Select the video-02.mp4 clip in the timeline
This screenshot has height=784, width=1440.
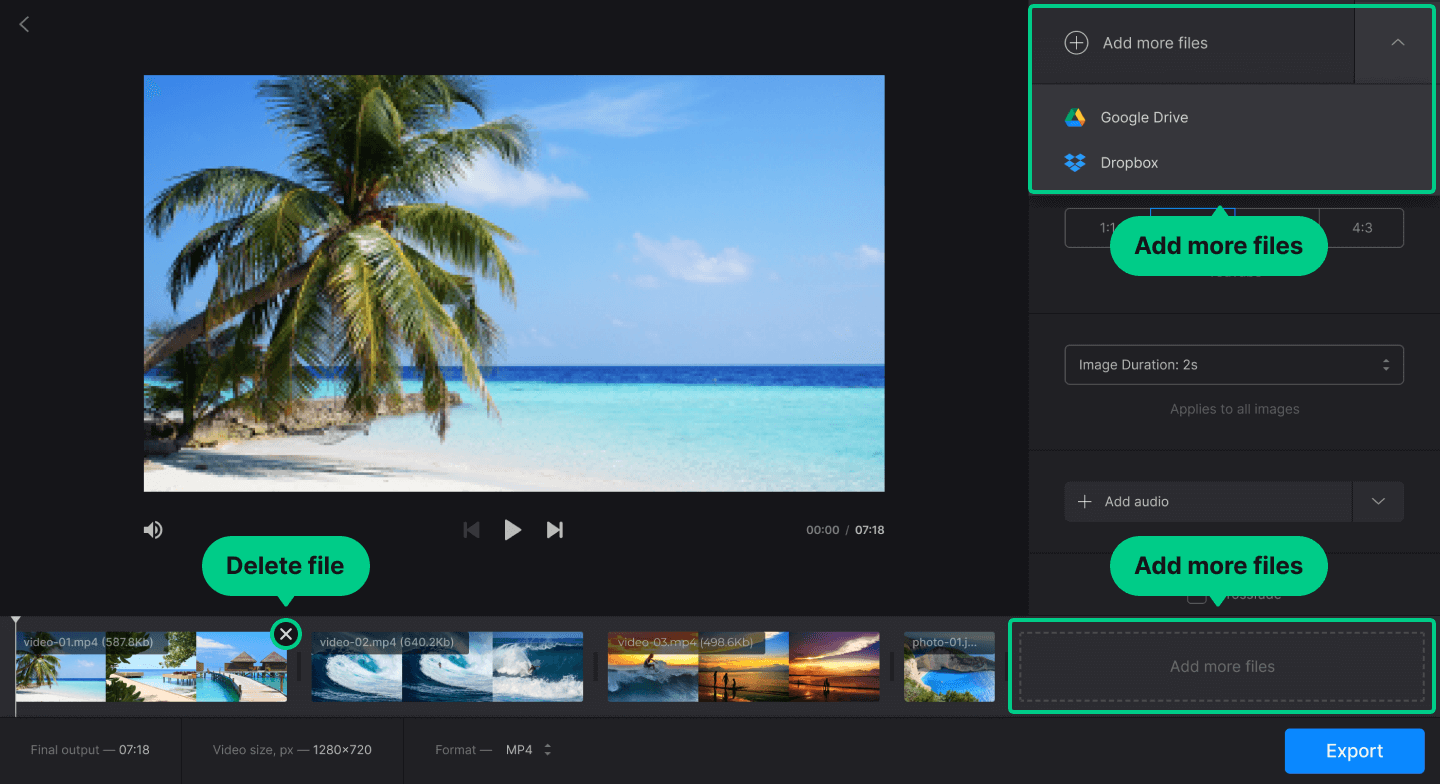(447, 666)
